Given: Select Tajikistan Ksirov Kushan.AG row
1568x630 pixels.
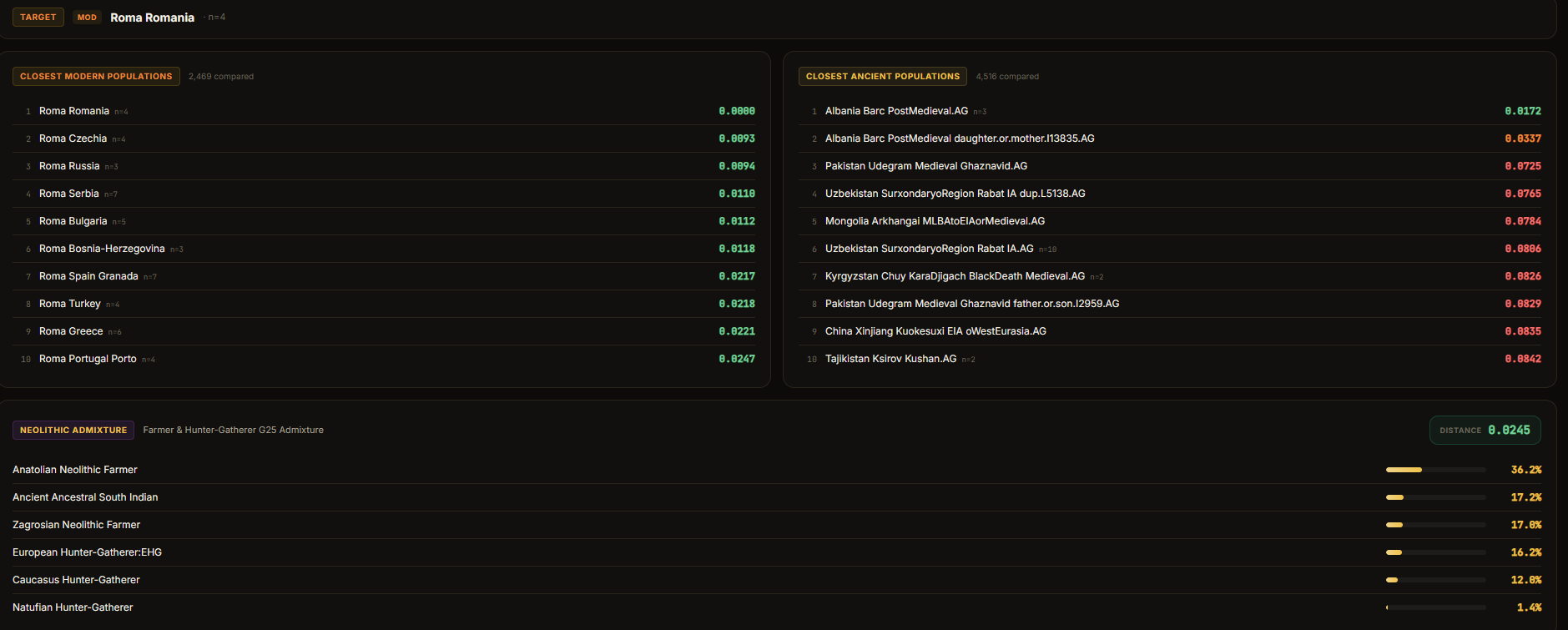Looking at the screenshot, I should [x=1170, y=359].
